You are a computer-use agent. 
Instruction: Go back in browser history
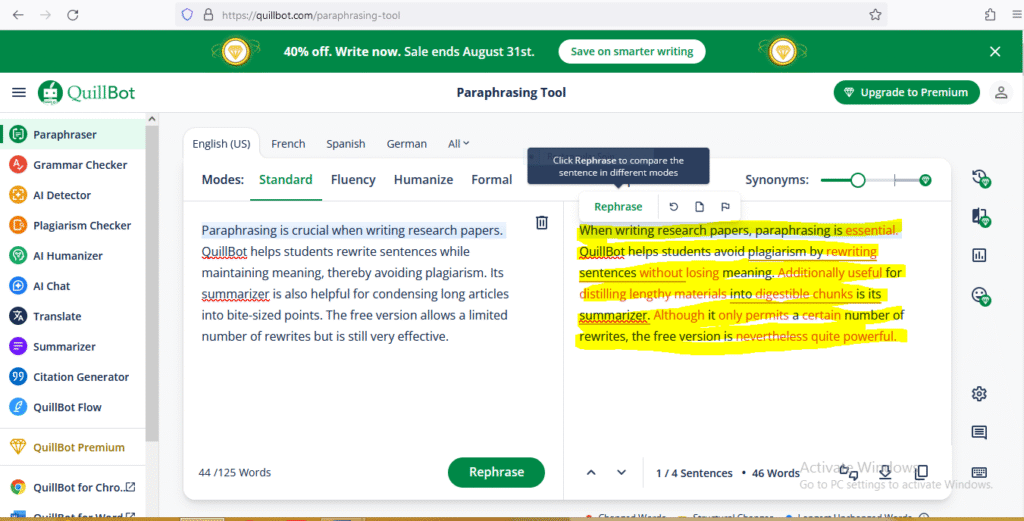[x=18, y=15]
